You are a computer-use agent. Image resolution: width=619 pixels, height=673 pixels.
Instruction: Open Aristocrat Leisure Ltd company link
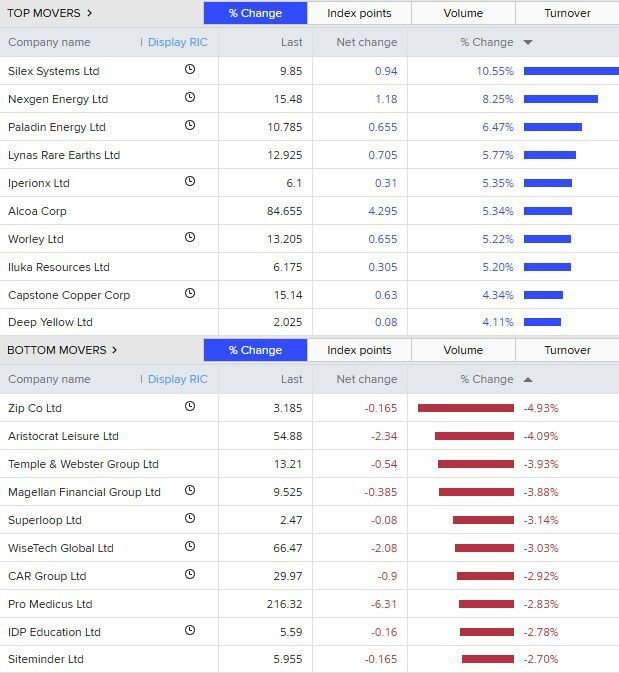[63, 436]
